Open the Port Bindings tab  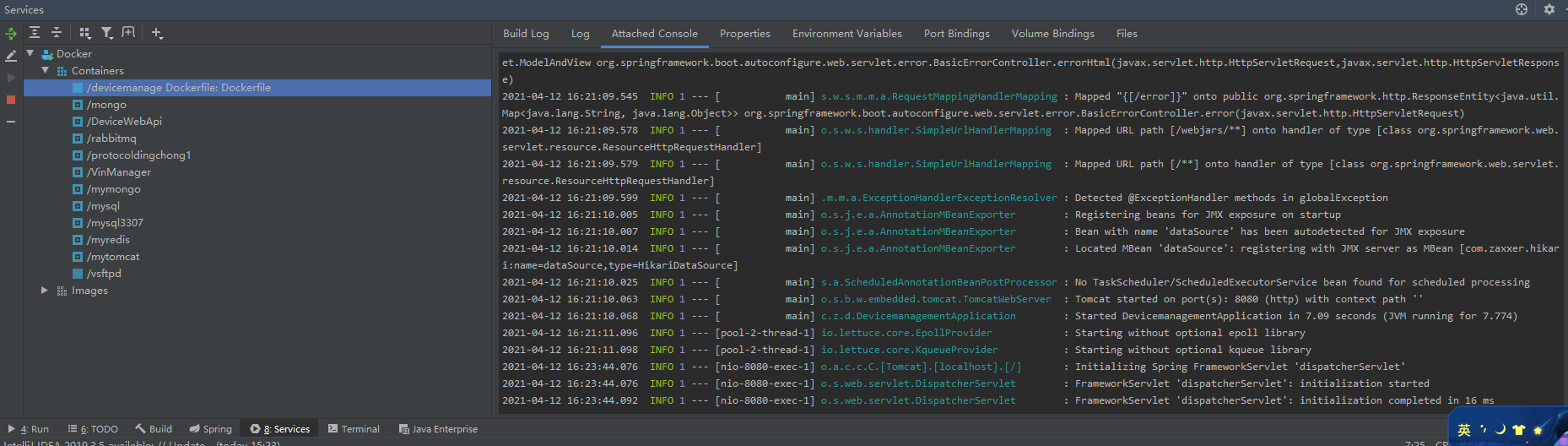coord(956,34)
